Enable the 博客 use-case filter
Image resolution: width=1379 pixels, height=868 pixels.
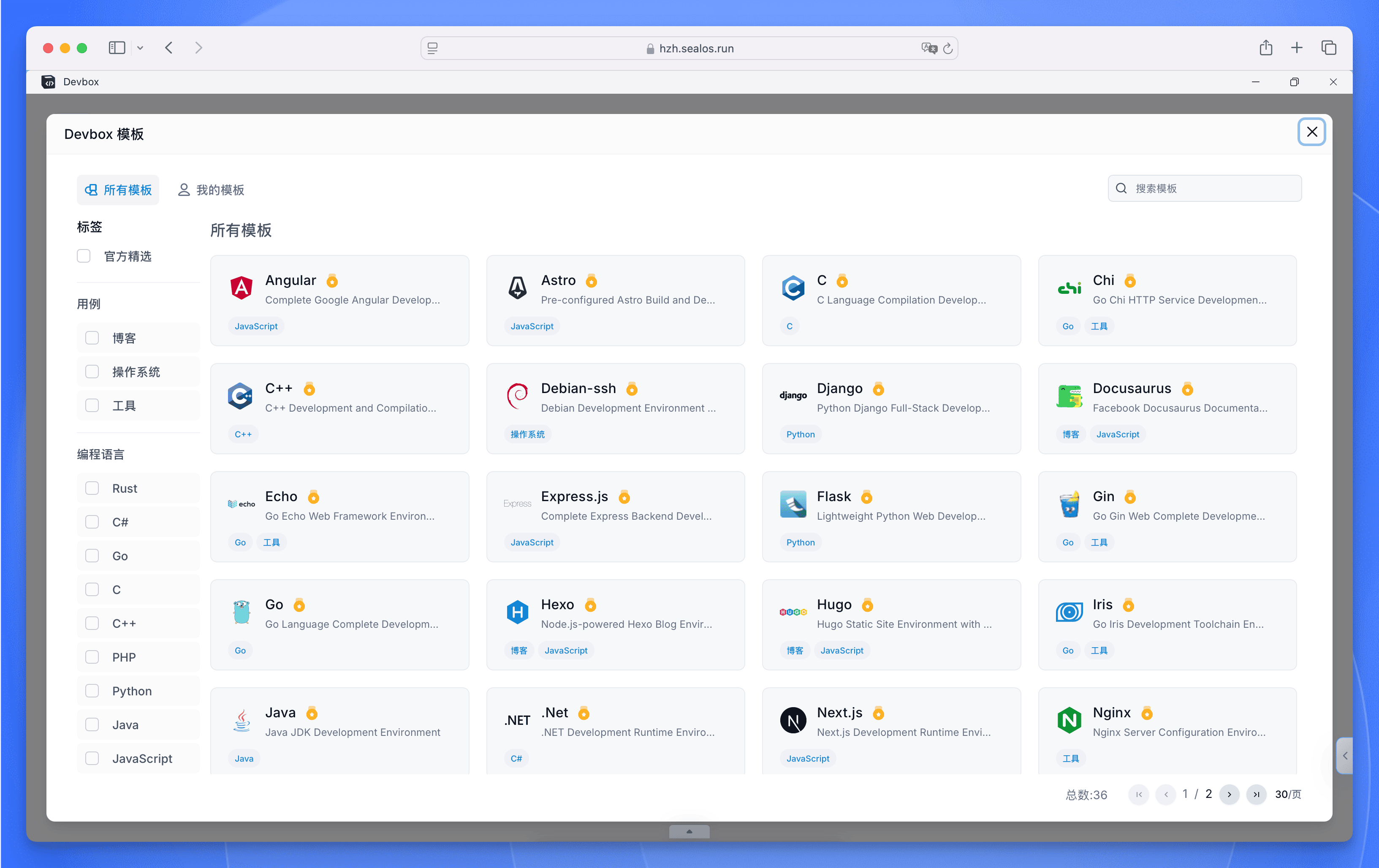92,338
